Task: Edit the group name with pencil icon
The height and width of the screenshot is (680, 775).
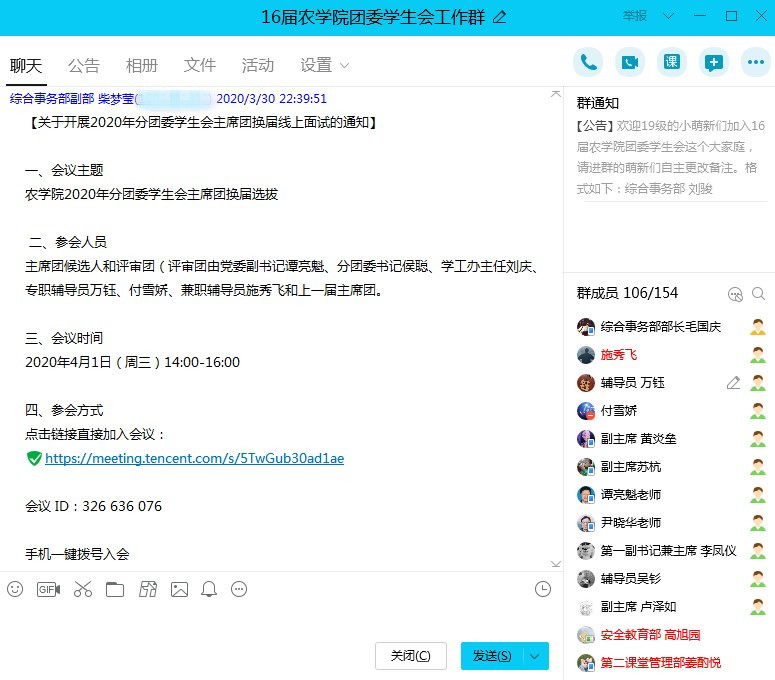Action: click(500, 17)
